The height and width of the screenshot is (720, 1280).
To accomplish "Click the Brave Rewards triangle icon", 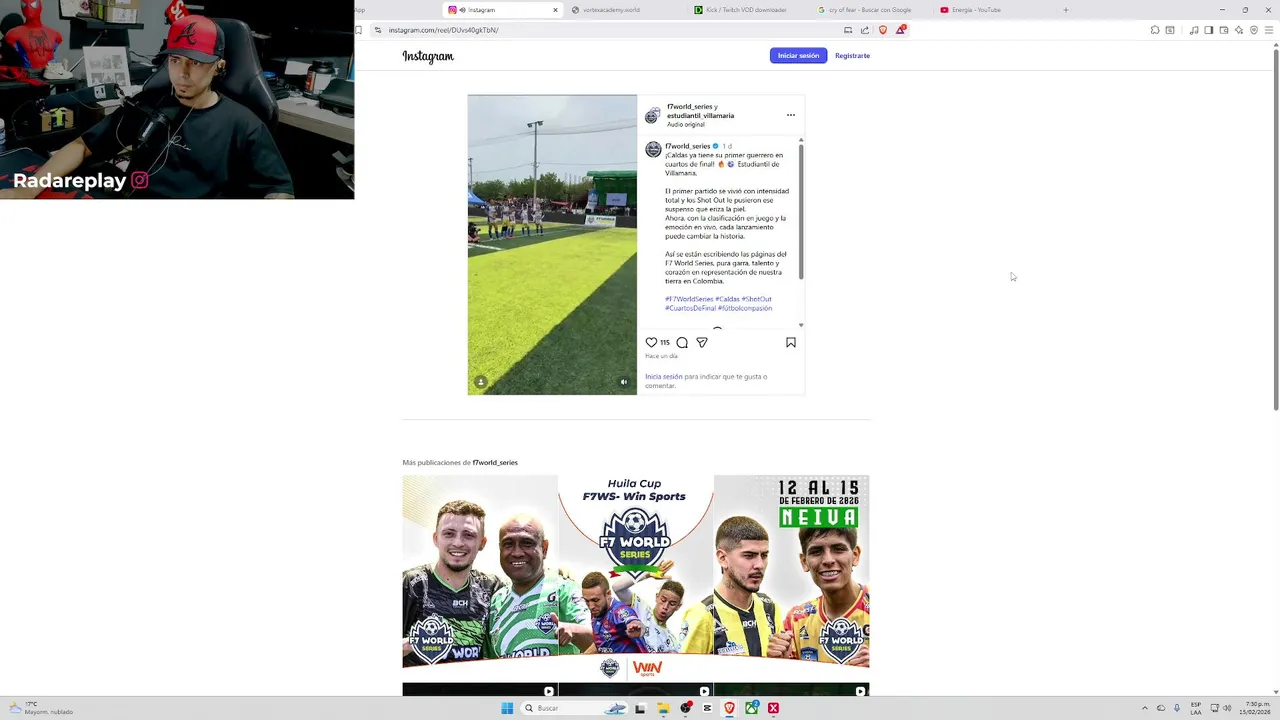I will pos(900,30).
